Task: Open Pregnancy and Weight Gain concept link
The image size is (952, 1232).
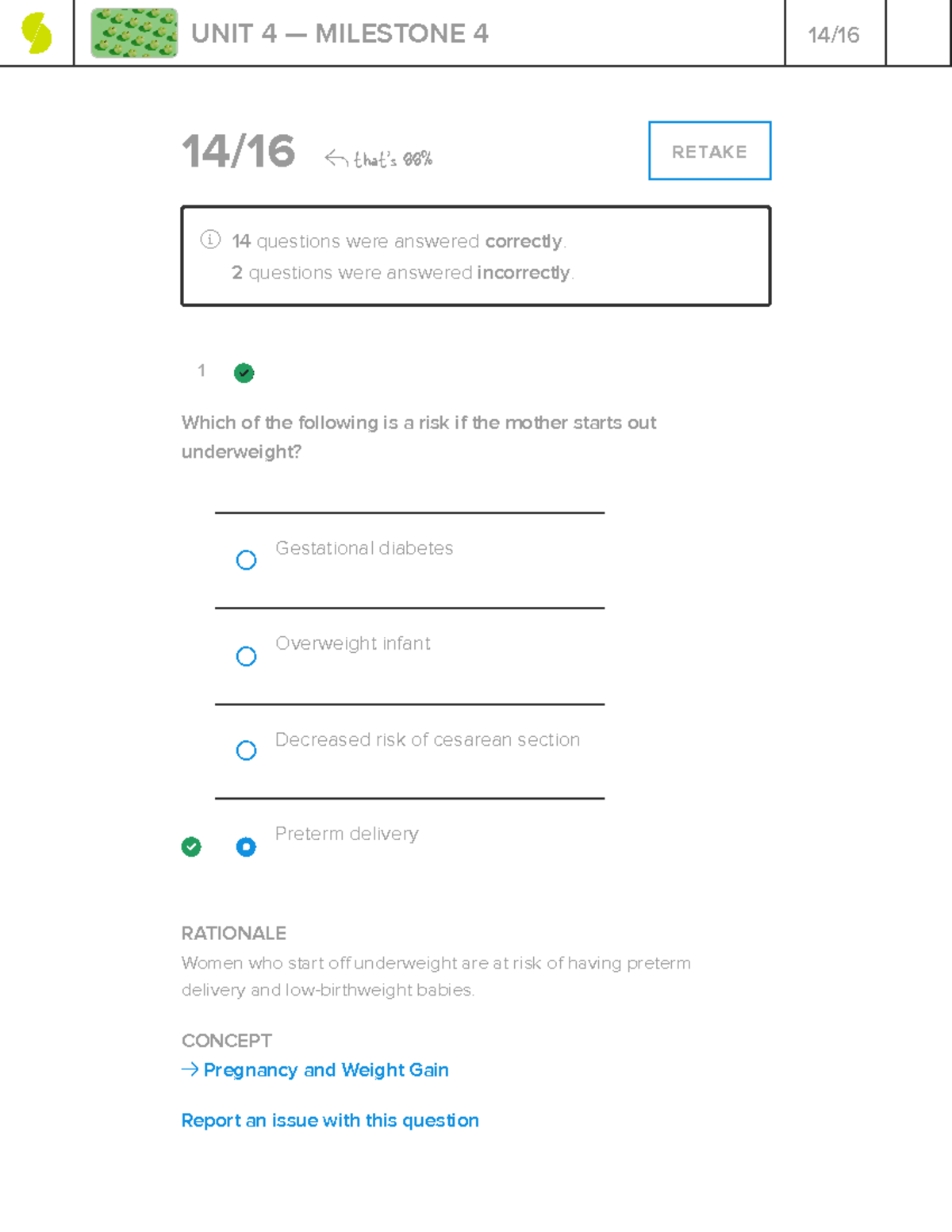Action: [326, 1070]
